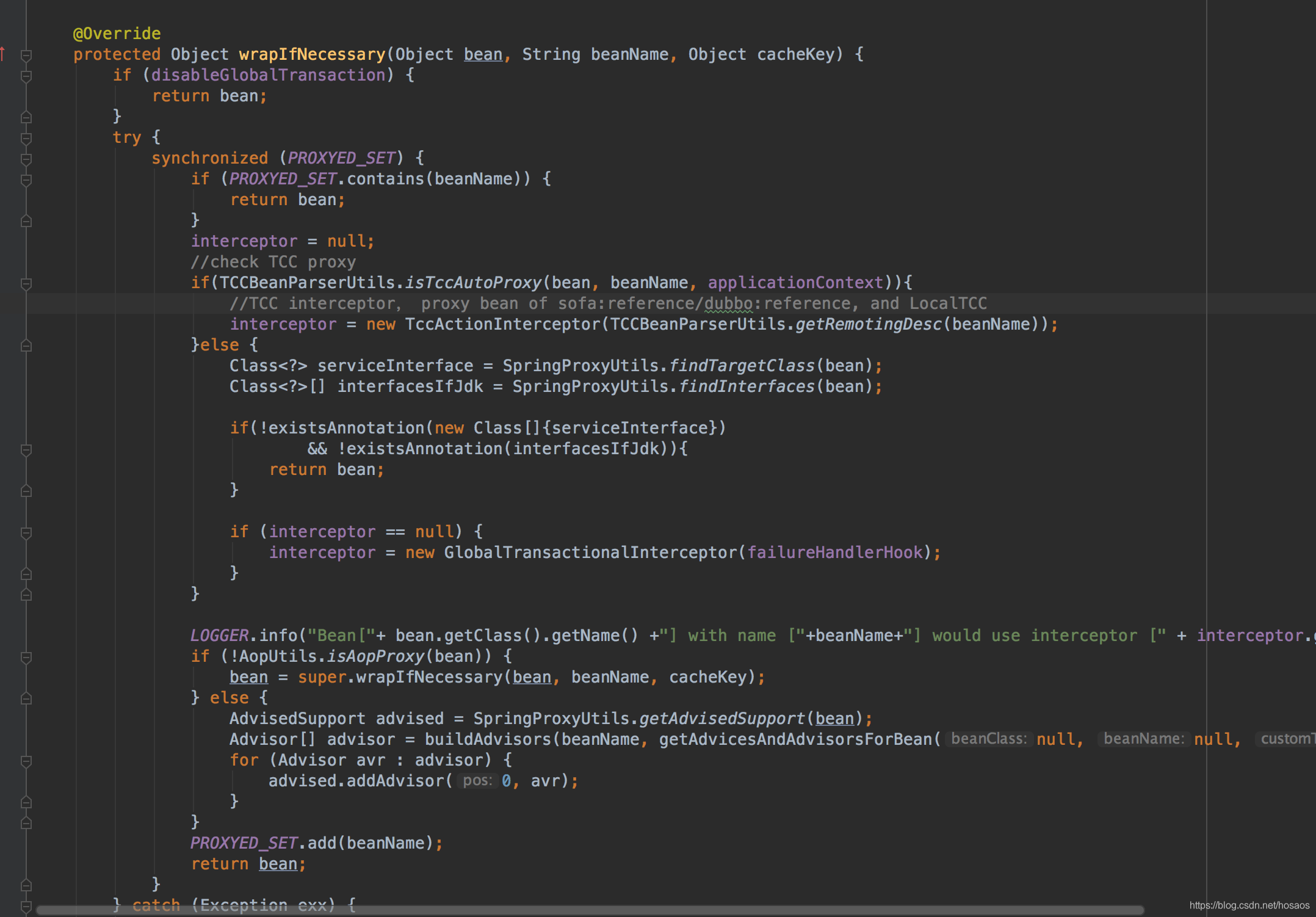Place cursor on wrapIfNecessary method name declaration
This screenshot has height=917, width=1316.
(312, 54)
